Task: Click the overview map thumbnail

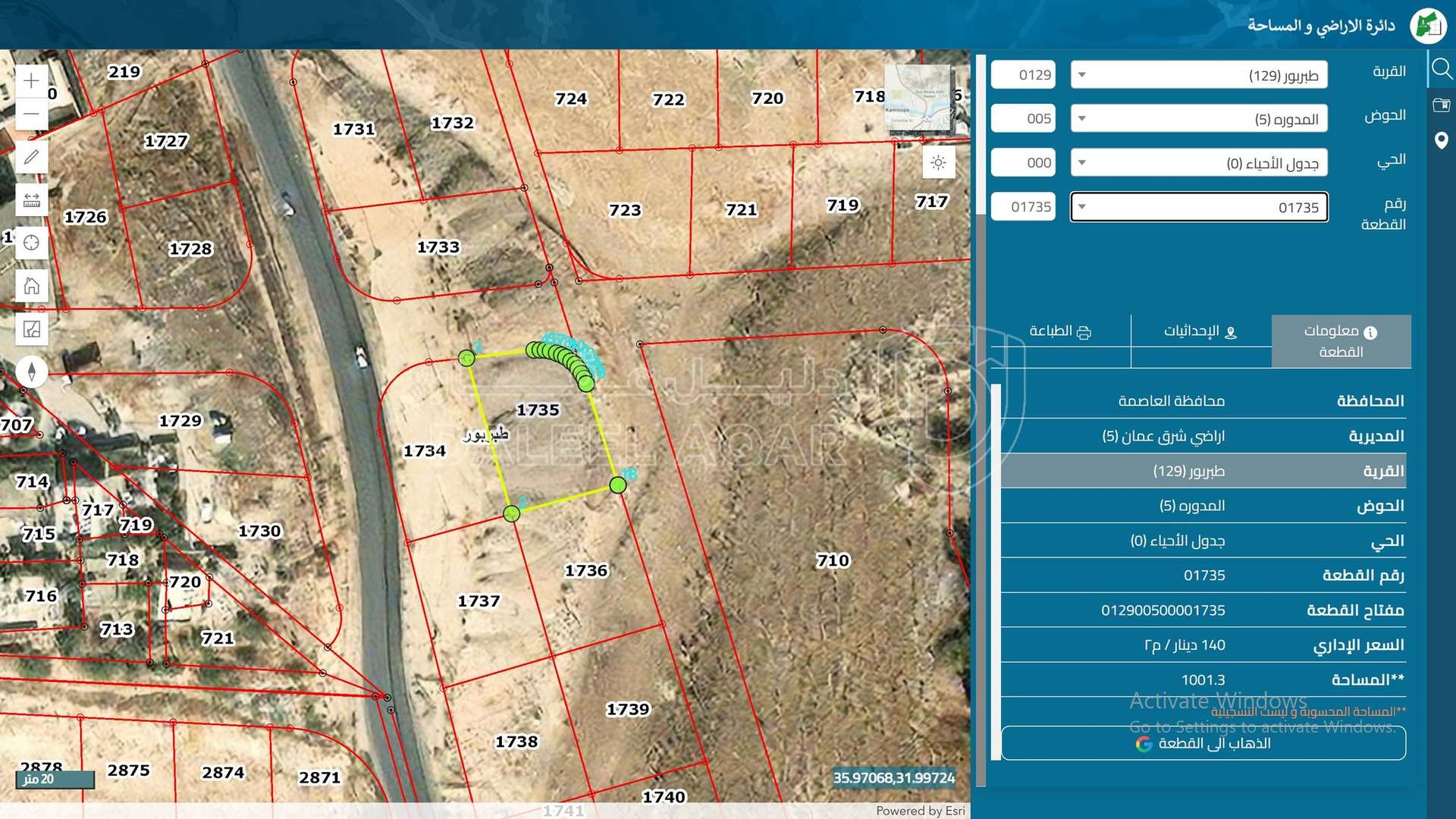Action: click(x=918, y=99)
